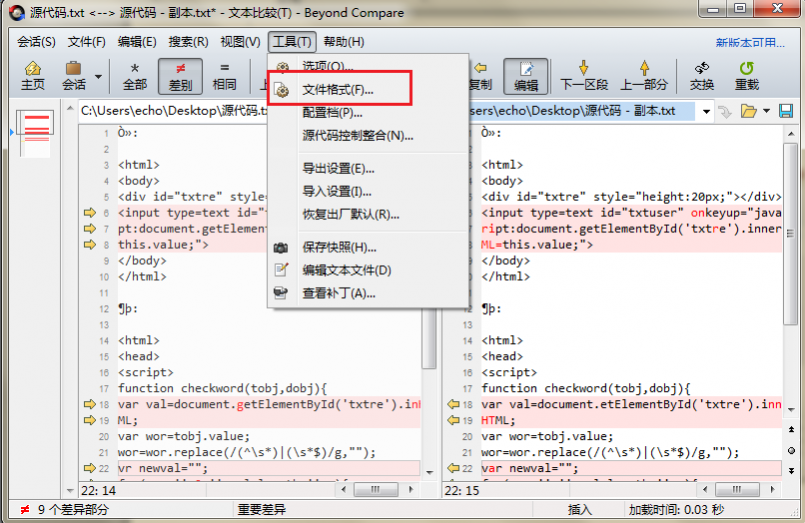Click the open folder icon on right pane
The height and width of the screenshot is (523, 805).
pos(748,111)
